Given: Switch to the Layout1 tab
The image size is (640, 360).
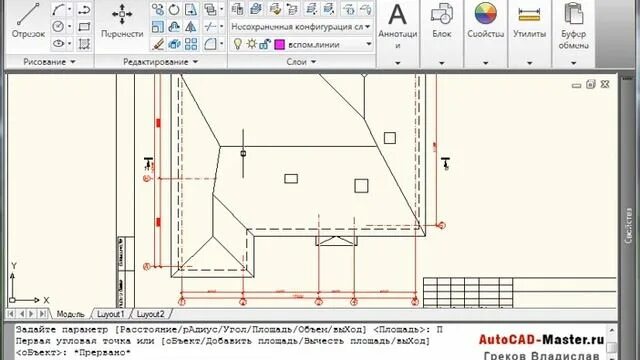Looking at the screenshot, I should (x=110, y=314).
